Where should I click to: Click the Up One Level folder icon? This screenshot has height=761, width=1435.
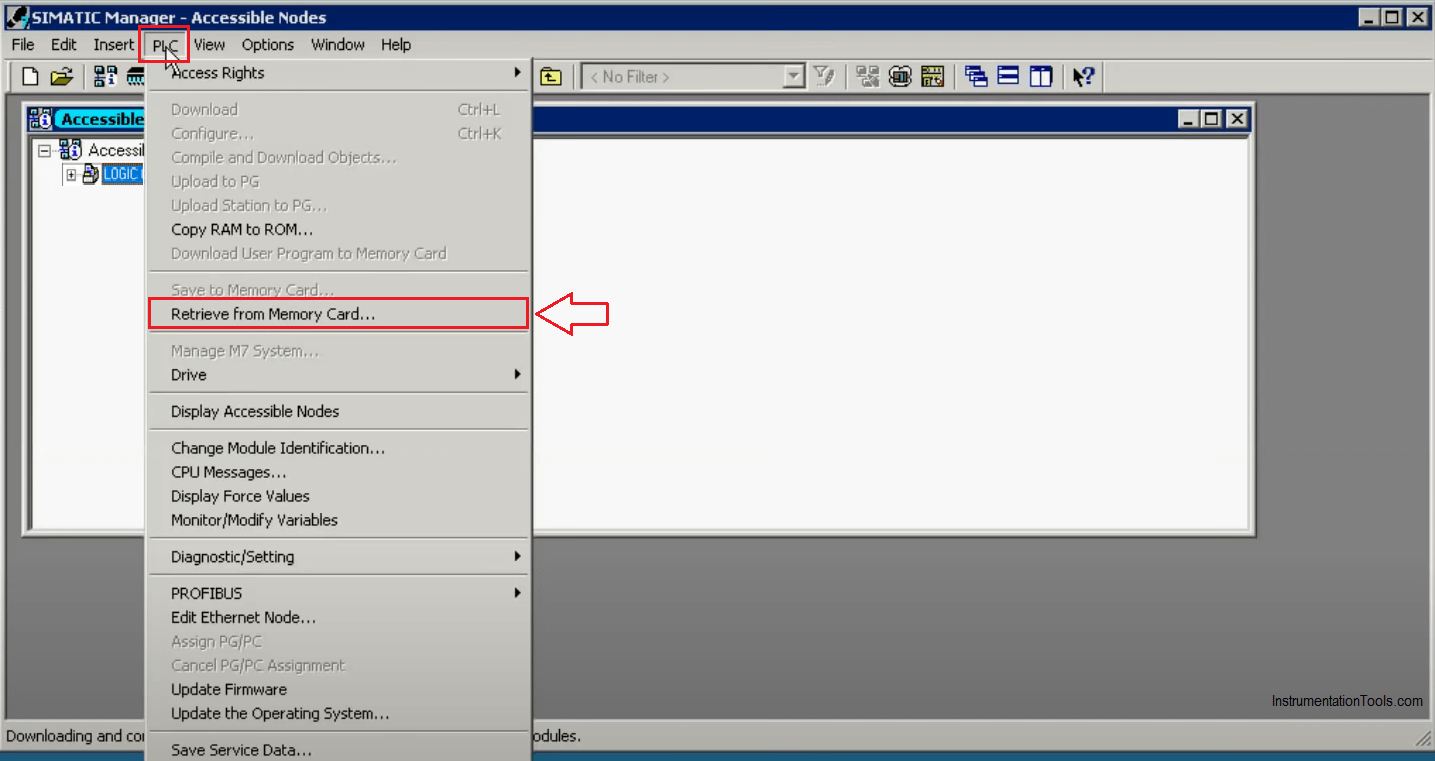(551, 77)
